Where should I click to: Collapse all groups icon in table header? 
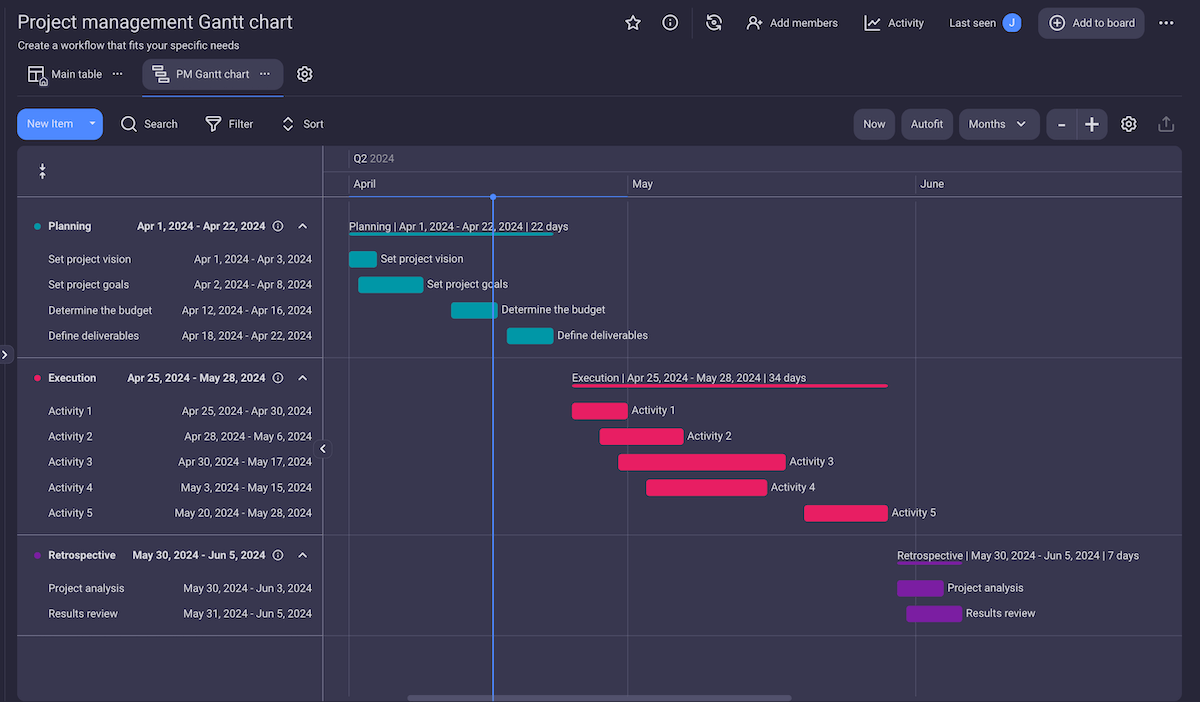42,171
